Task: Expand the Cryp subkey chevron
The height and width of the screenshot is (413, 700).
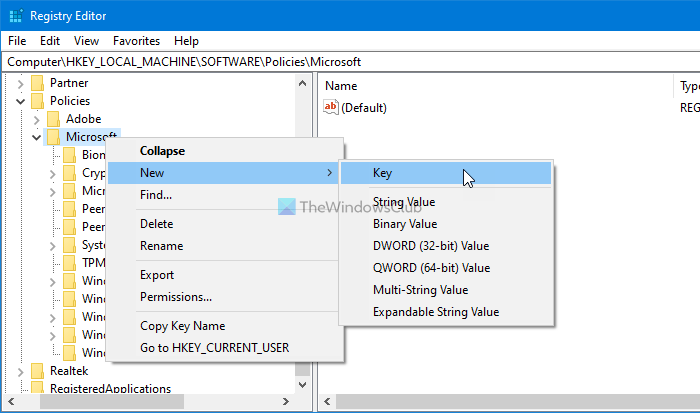Action: (x=53, y=174)
